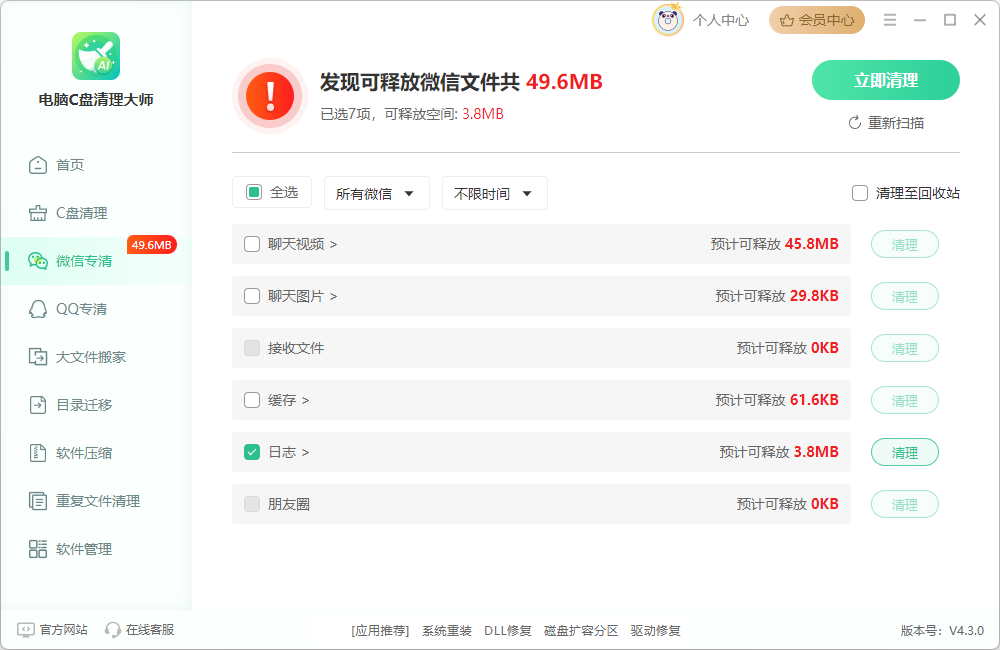
Task: Open 个人中心 link
Action: 721,20
